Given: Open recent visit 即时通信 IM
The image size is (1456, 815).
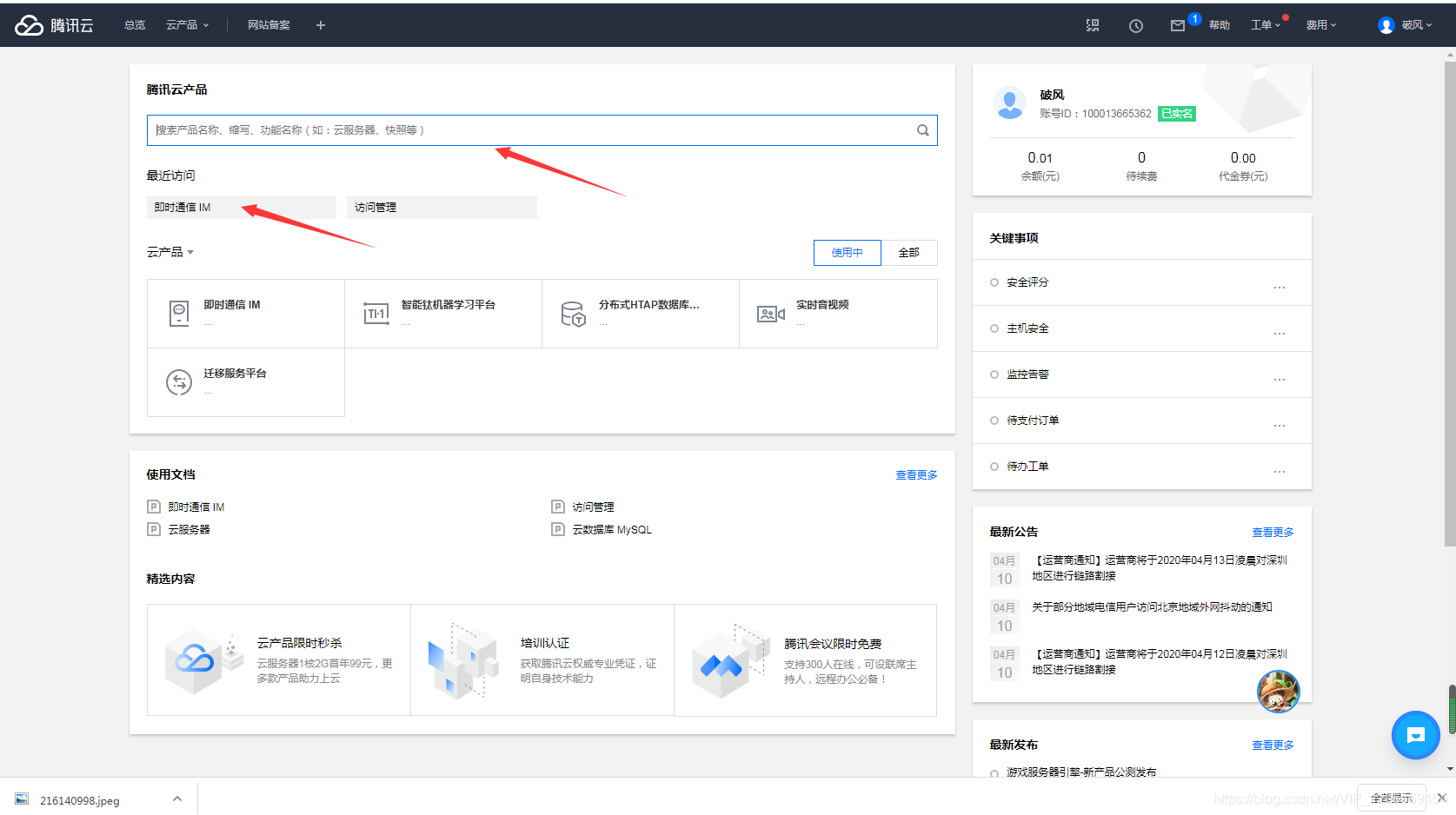Looking at the screenshot, I should pyautogui.click(x=242, y=208).
